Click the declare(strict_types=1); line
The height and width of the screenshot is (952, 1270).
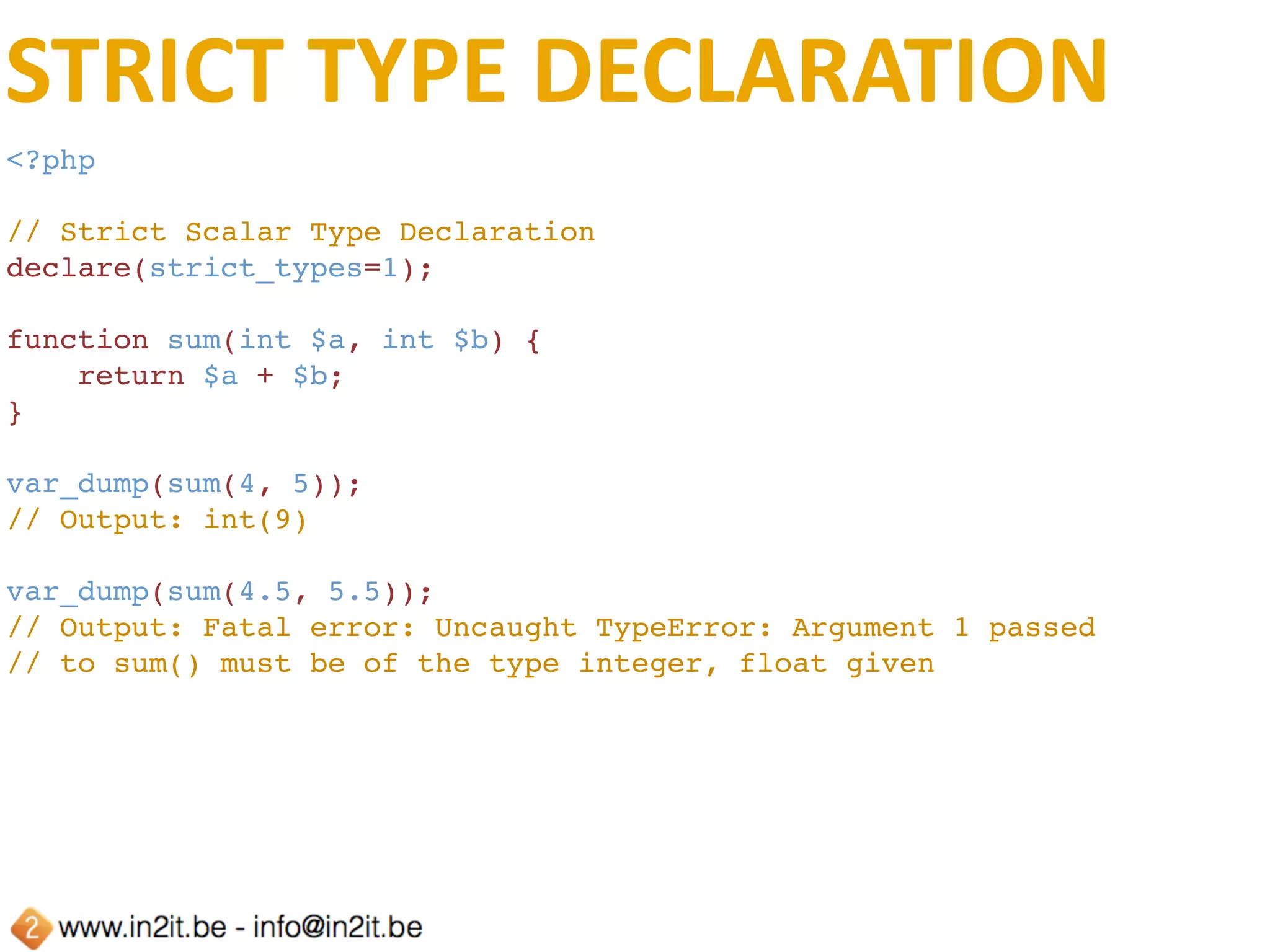(x=219, y=269)
